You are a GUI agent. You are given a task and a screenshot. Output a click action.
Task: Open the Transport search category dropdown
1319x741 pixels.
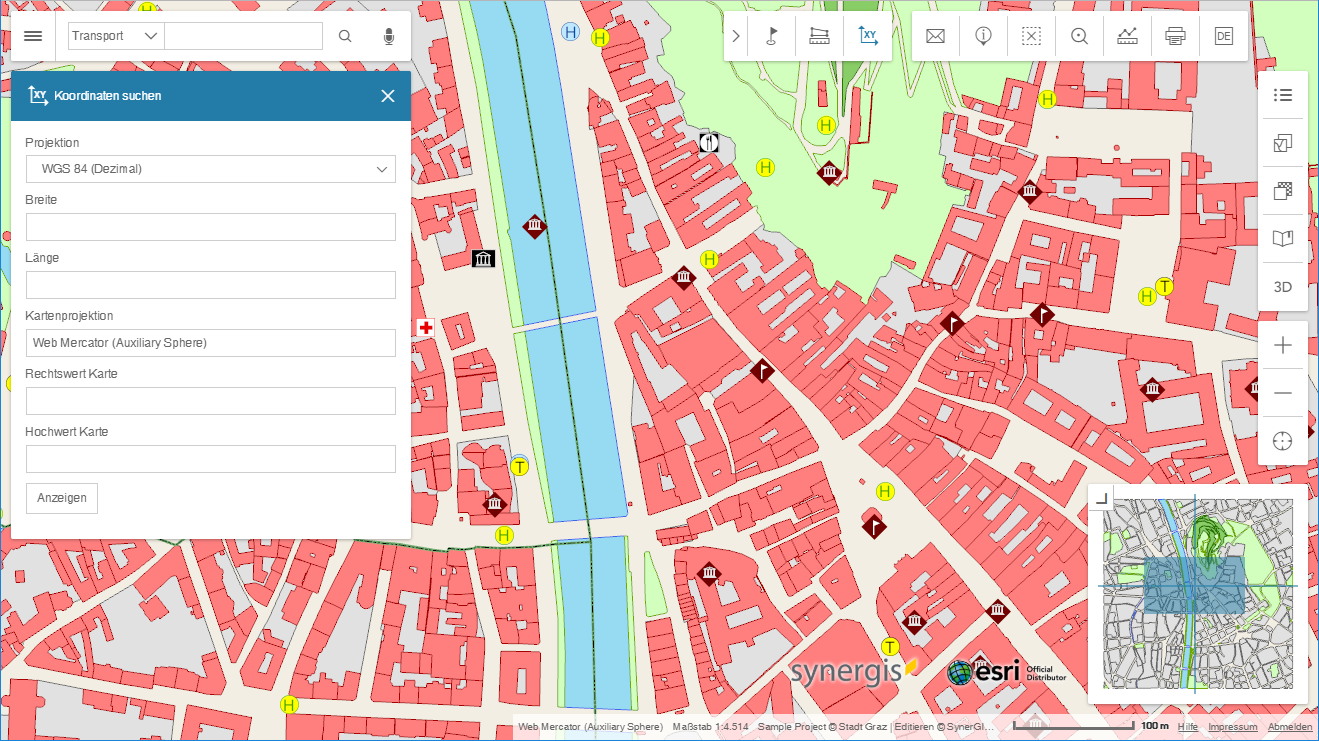(116, 36)
